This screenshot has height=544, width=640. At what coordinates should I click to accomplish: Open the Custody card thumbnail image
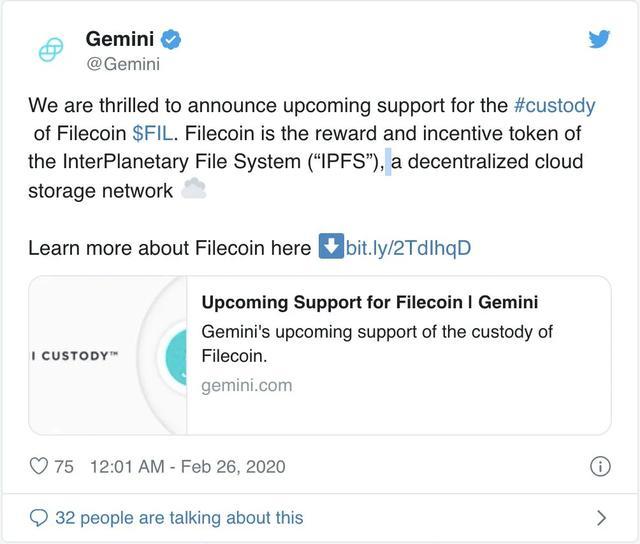(x=108, y=355)
